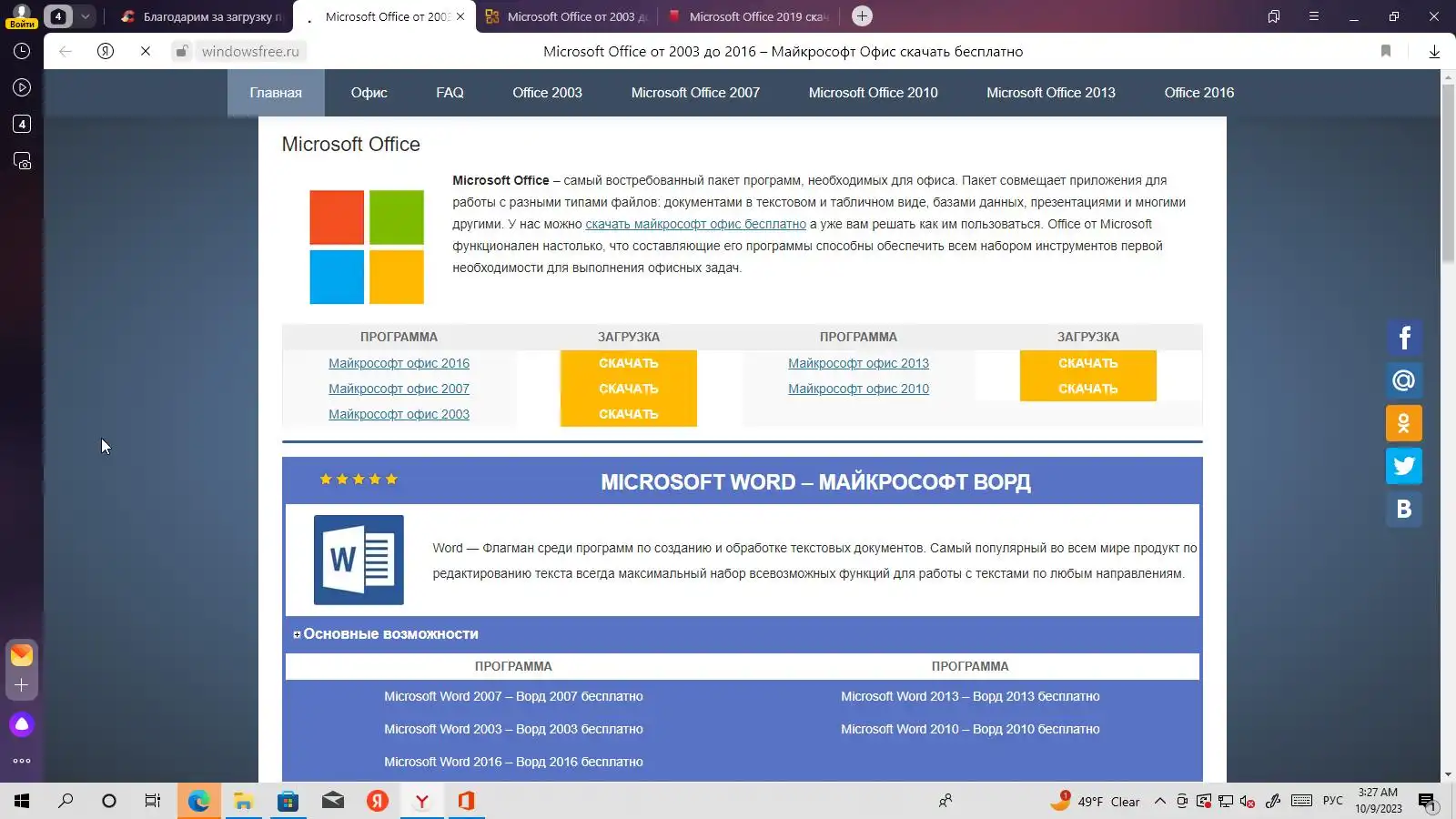Open Microsoft Word 2007 – Ворд 2007 бесплатно
The height and width of the screenshot is (819, 1456).
[x=513, y=696]
